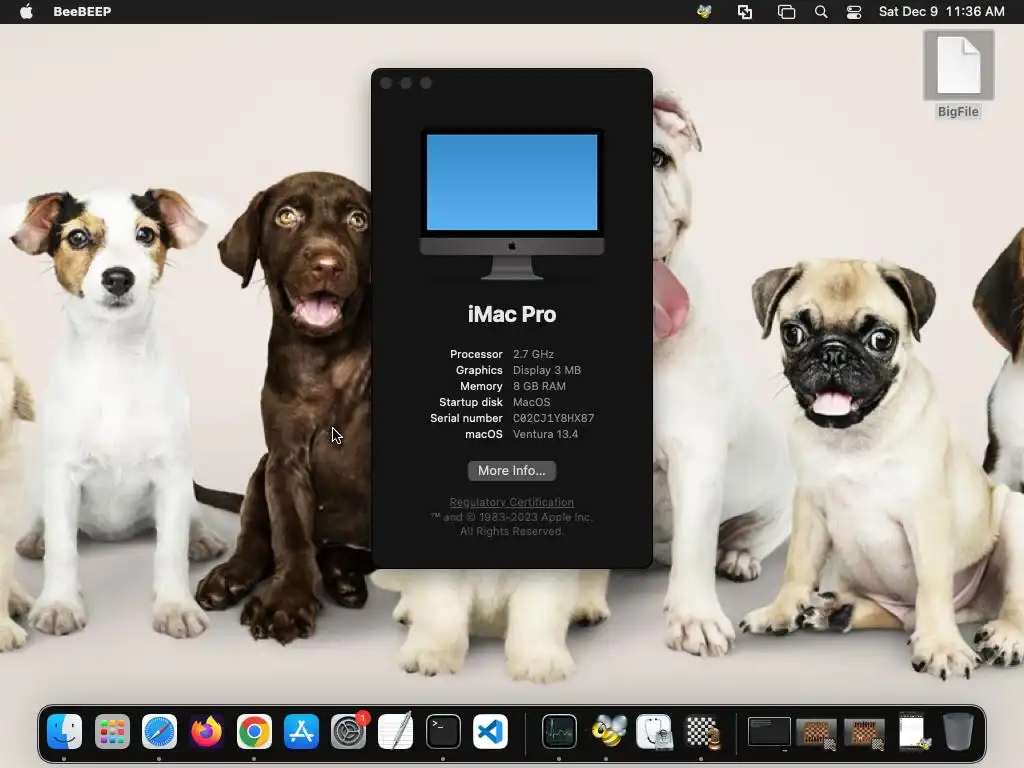This screenshot has height=768, width=1024.
Task: Click the iMac Pro computer image
Action: pyautogui.click(x=511, y=204)
